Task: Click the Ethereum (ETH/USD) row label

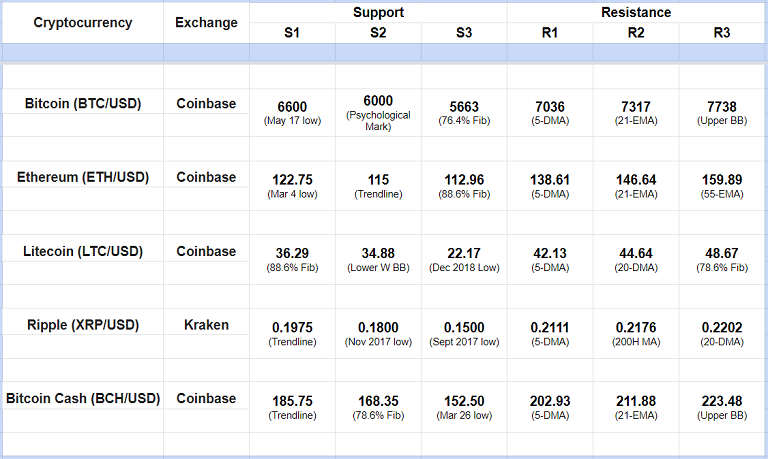Action: tap(82, 177)
